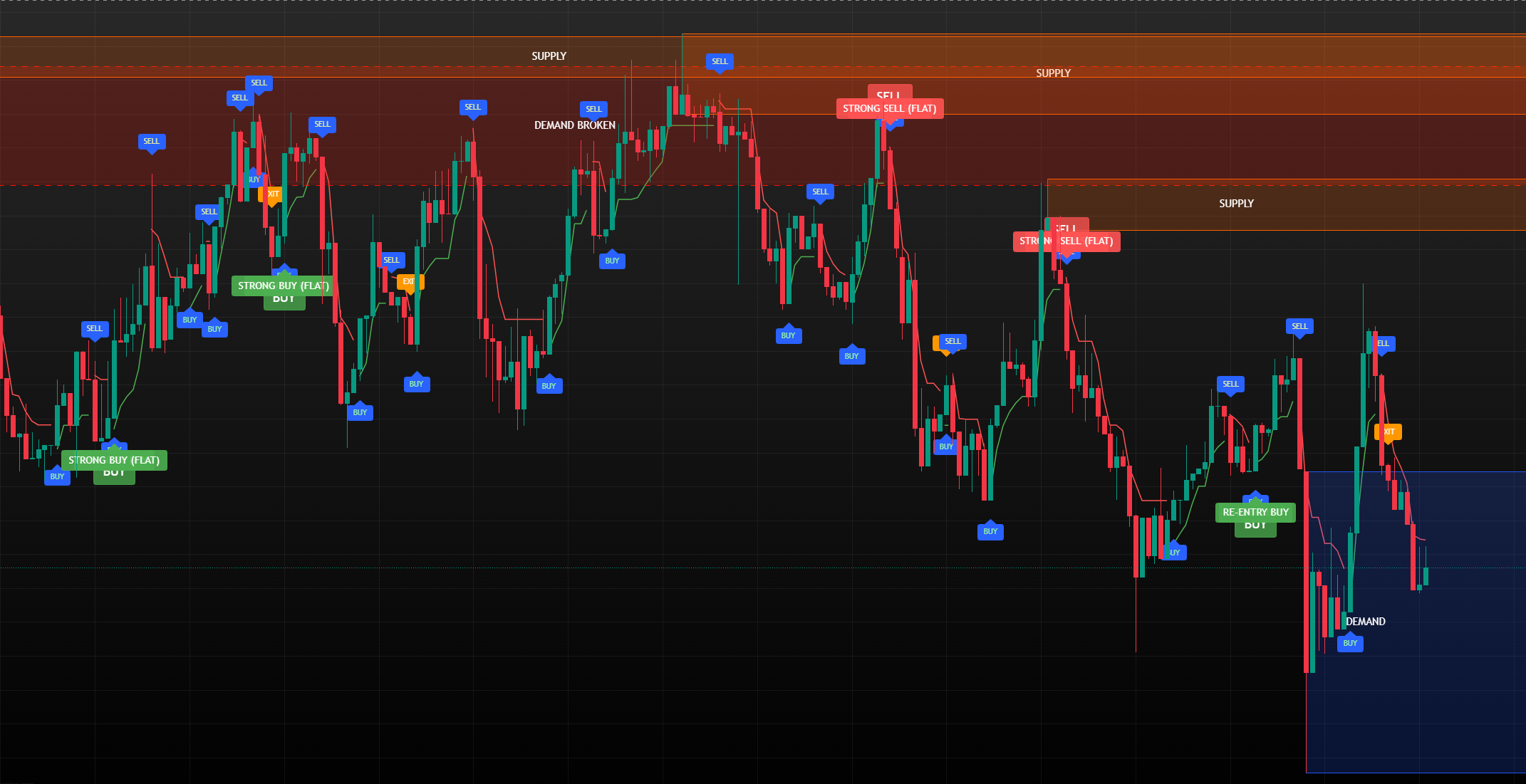Image resolution: width=1526 pixels, height=784 pixels.
Task: Select the SELL marker above the RE-ENTRY BUY signal
Action: (1230, 385)
